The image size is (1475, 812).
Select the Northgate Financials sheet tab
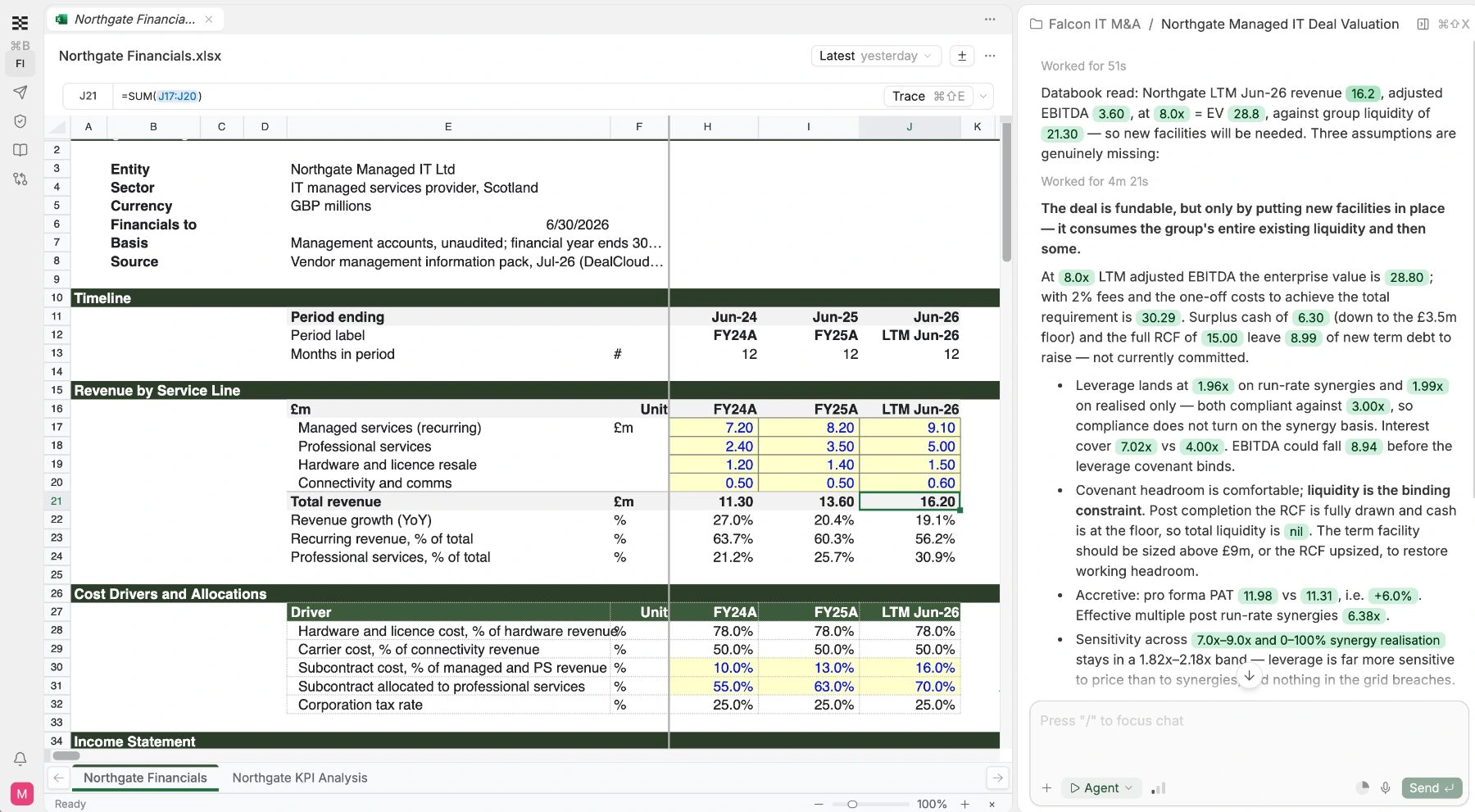coord(145,778)
